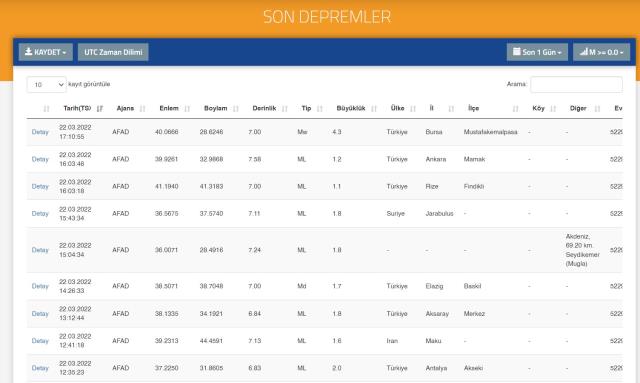Screen dimensions: 640x383
Task: Click the Mustafakemalpasa district cell
Action: (490, 132)
